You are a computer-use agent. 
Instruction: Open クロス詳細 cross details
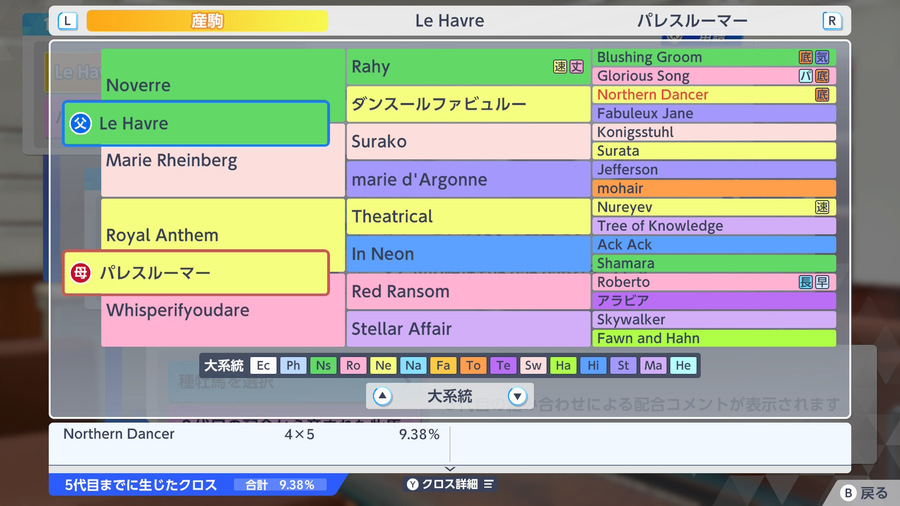coord(449,484)
